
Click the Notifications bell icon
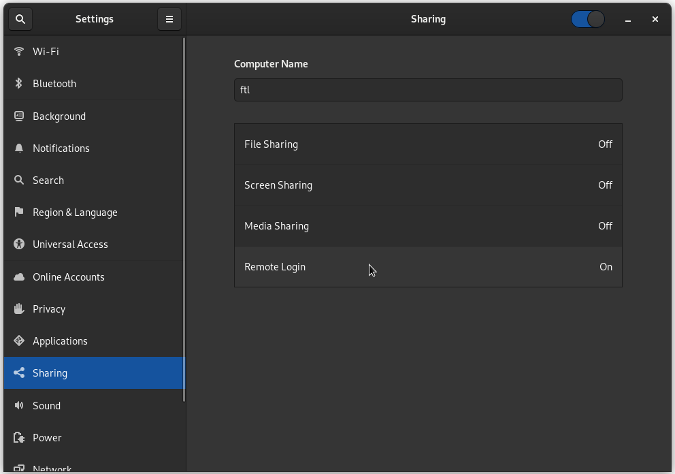click(19, 148)
